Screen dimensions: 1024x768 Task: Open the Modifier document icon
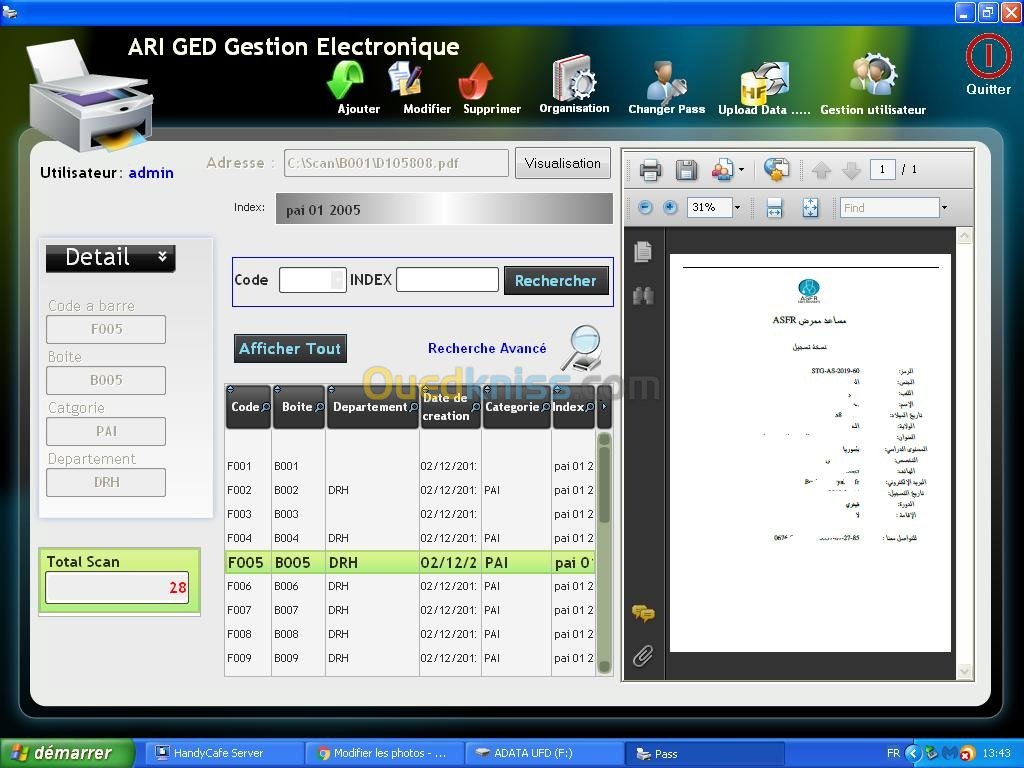[x=405, y=79]
